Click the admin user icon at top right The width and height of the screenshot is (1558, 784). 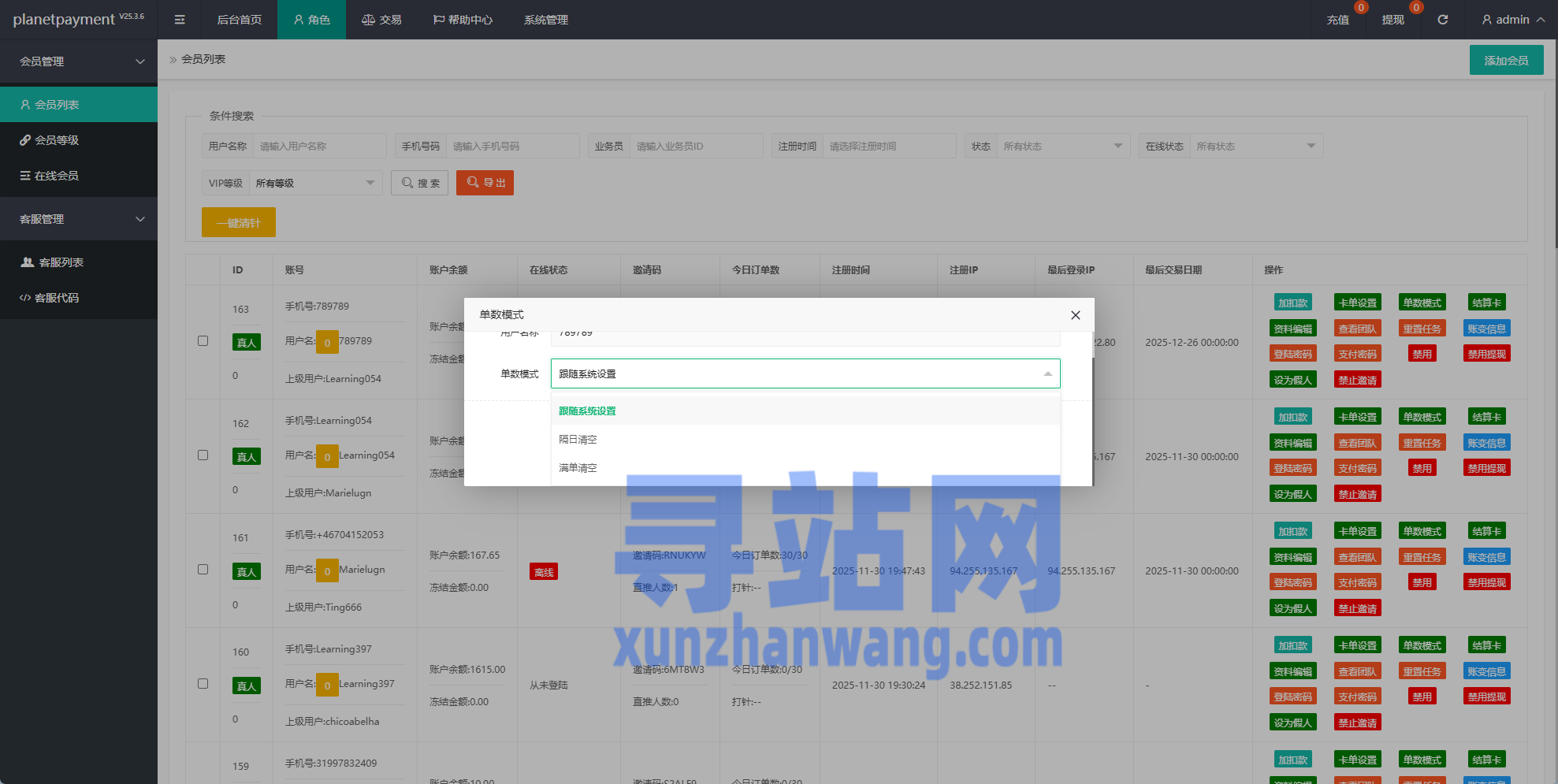[1485, 19]
